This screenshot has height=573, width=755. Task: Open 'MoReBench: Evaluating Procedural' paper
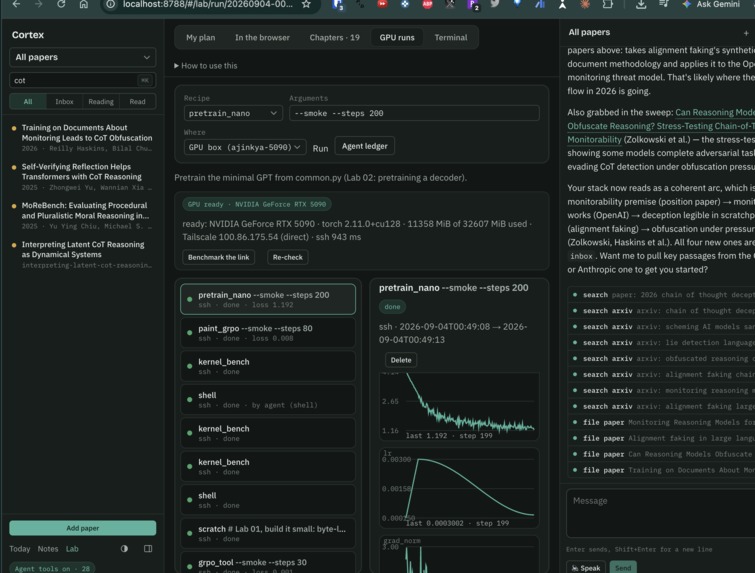tap(83, 215)
